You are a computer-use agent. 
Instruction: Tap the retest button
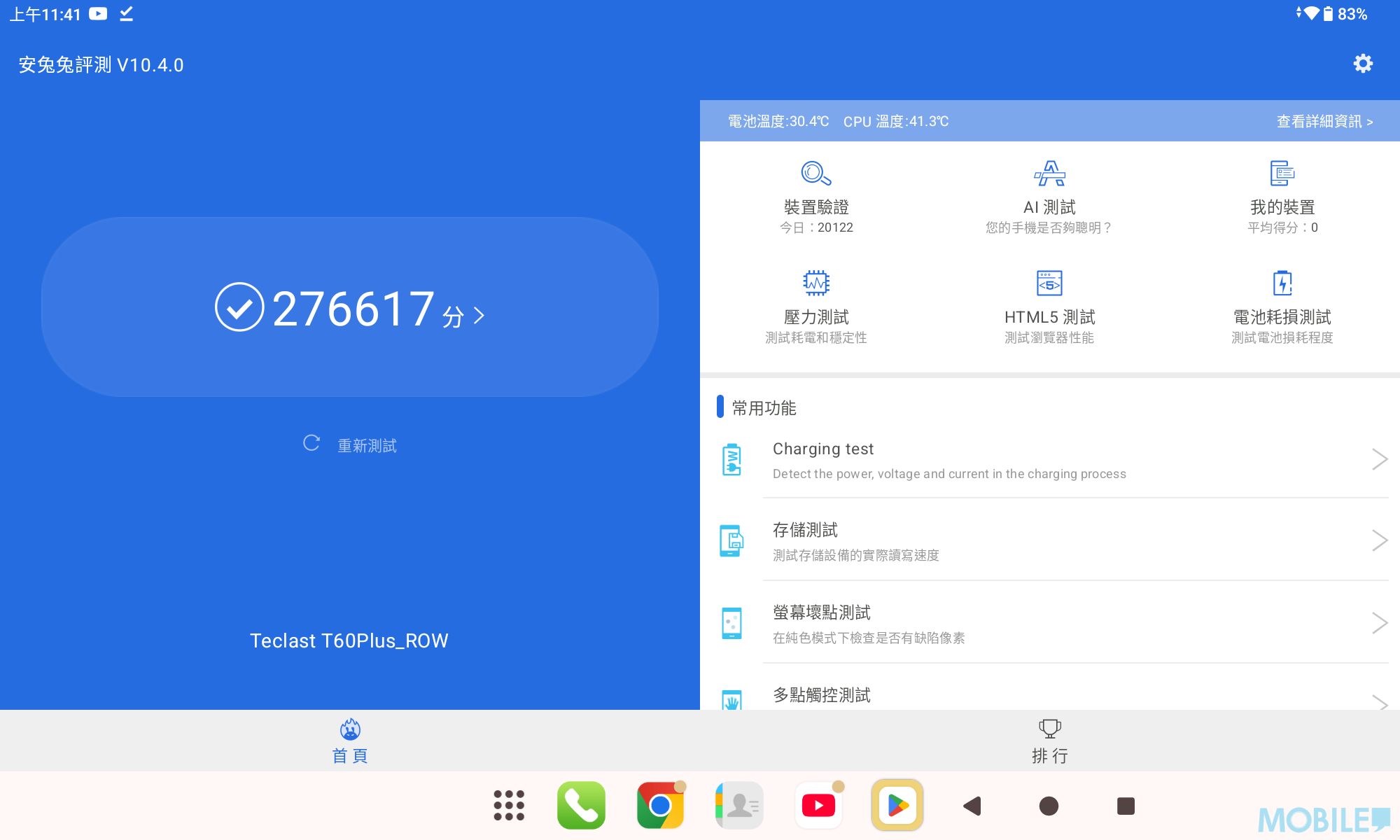350,445
